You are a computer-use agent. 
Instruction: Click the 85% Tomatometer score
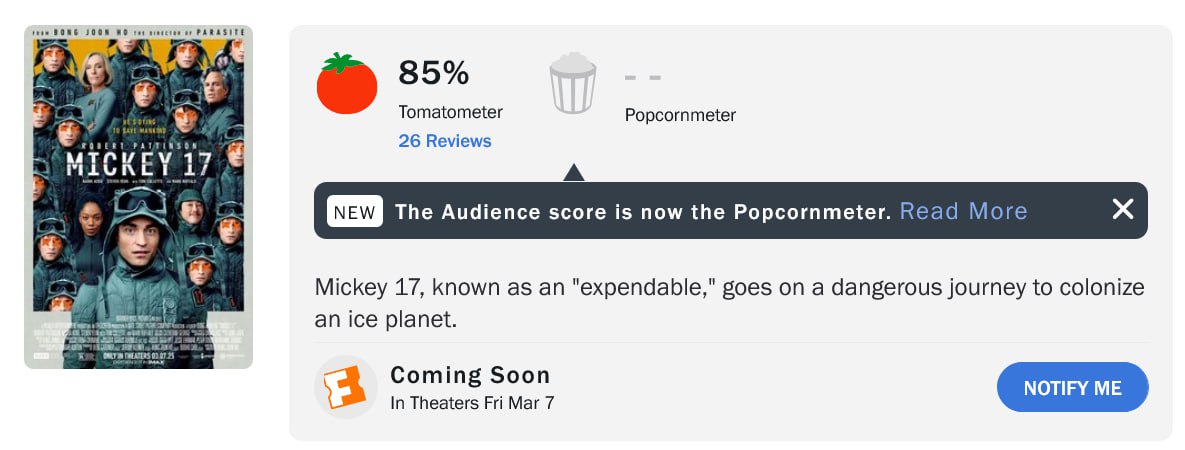(x=434, y=73)
